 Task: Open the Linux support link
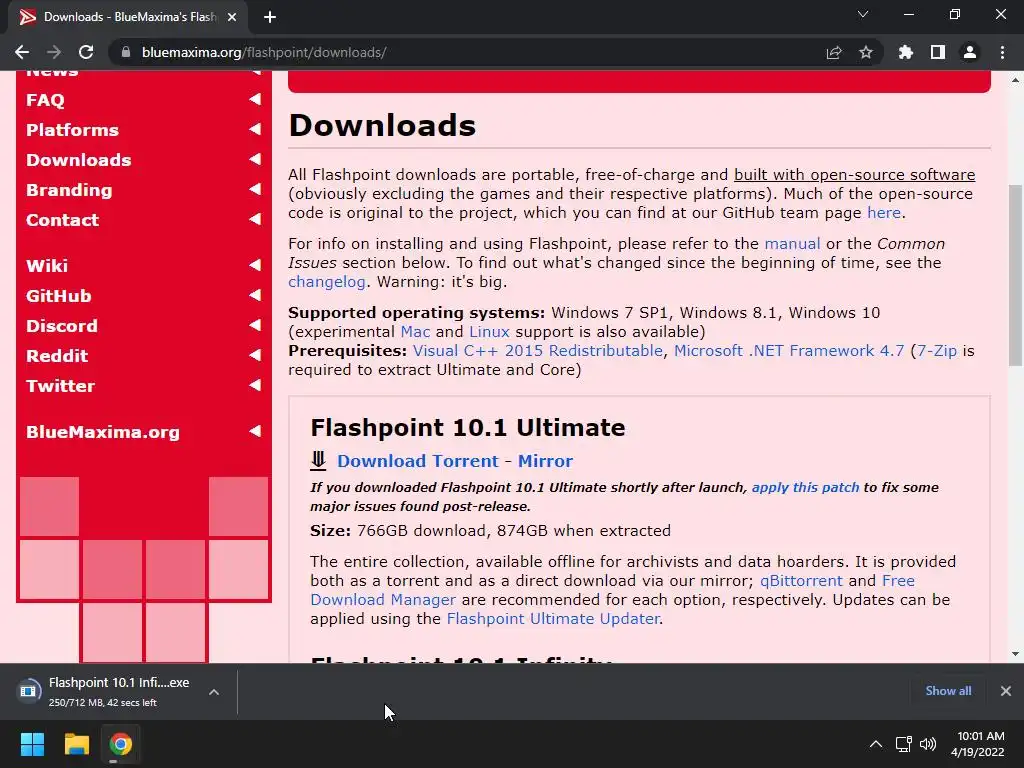coord(489,332)
